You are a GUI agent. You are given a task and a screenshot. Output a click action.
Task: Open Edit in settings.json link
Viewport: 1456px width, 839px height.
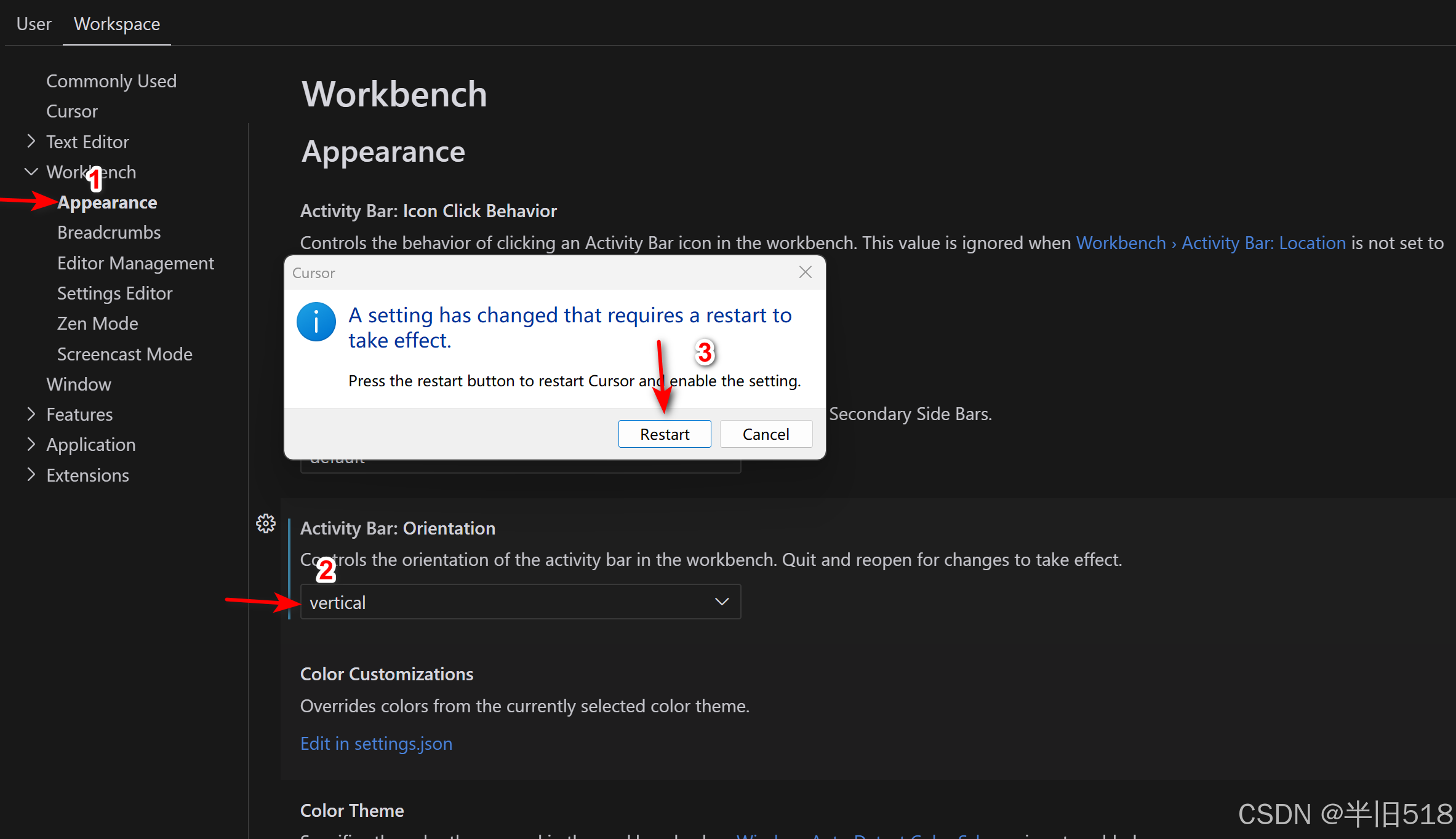pyautogui.click(x=376, y=744)
